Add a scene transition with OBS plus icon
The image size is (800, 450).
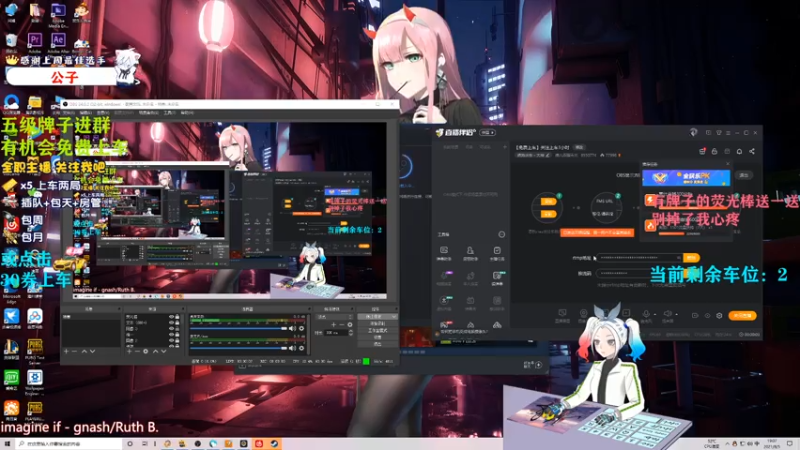[x=333, y=324]
